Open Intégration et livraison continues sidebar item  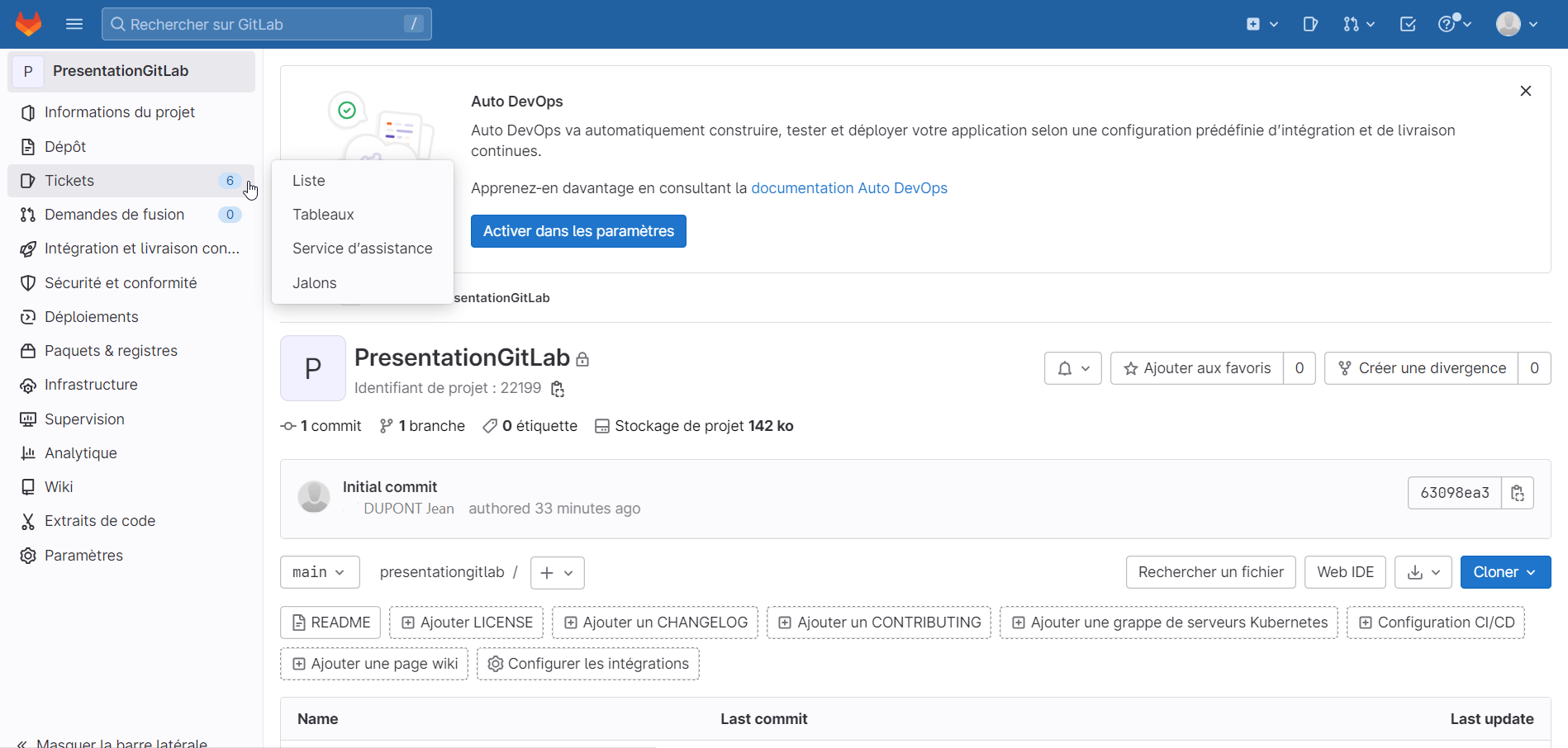pos(131,249)
